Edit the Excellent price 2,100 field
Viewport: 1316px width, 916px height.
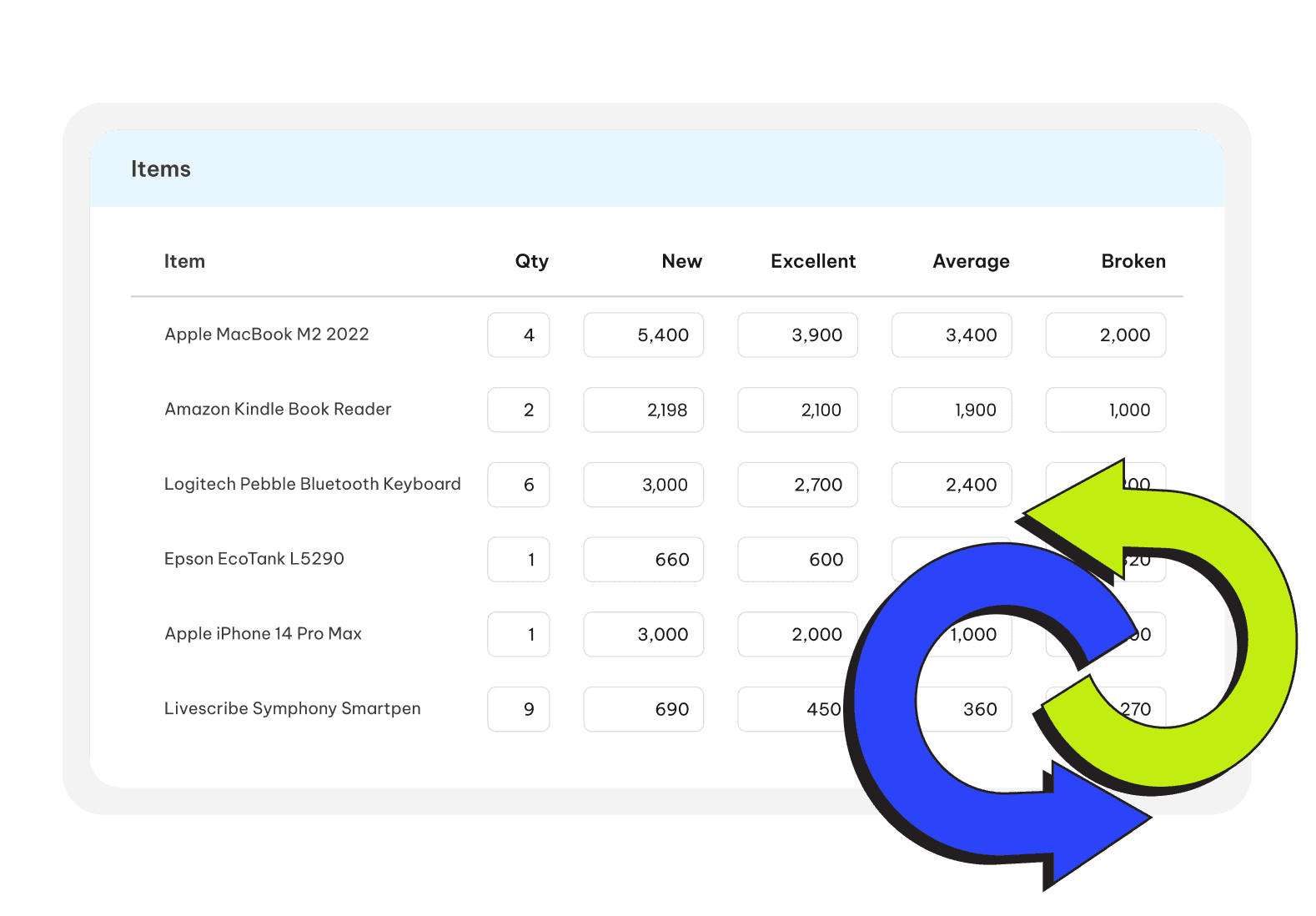[x=797, y=410]
